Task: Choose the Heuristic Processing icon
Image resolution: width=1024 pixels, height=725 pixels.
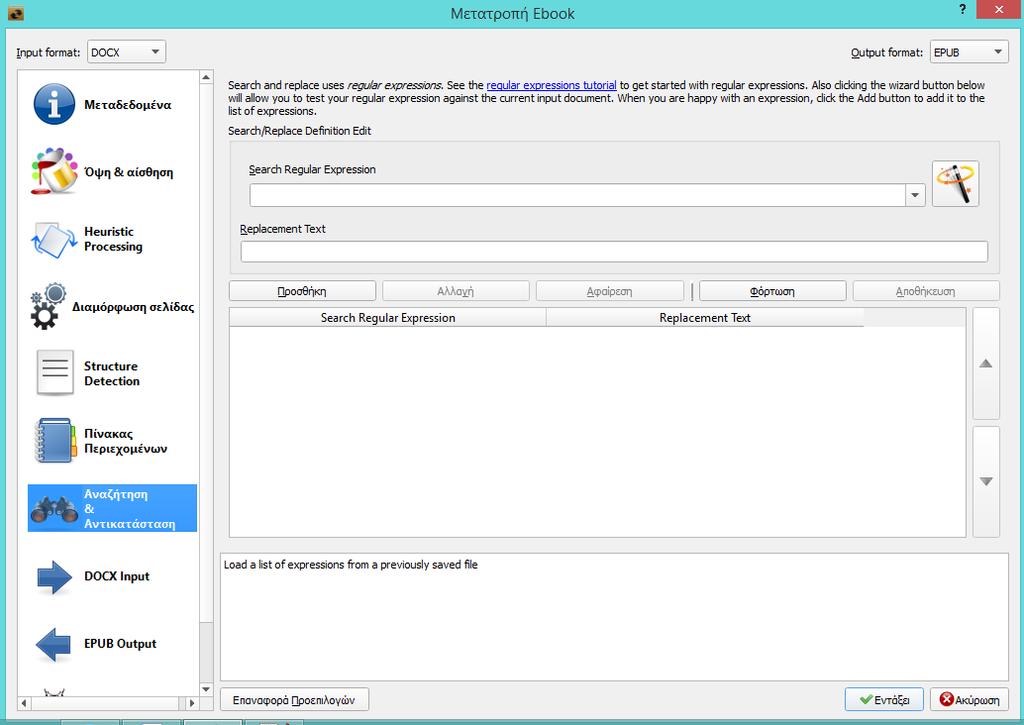Action: click(54, 240)
